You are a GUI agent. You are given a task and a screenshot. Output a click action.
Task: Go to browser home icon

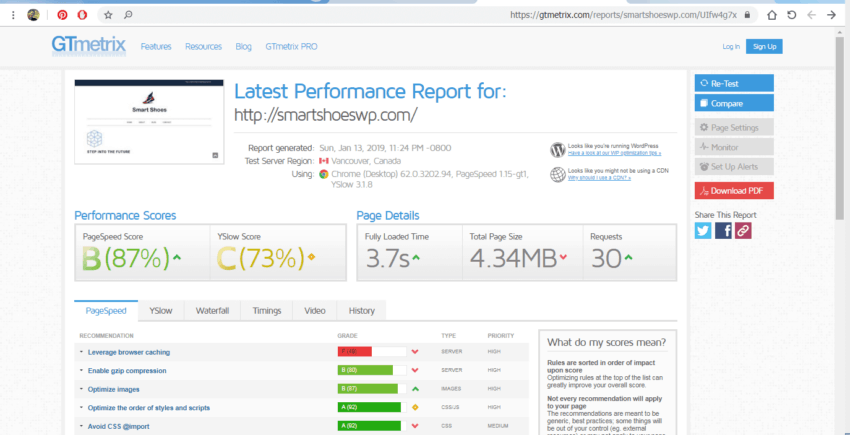(x=772, y=15)
